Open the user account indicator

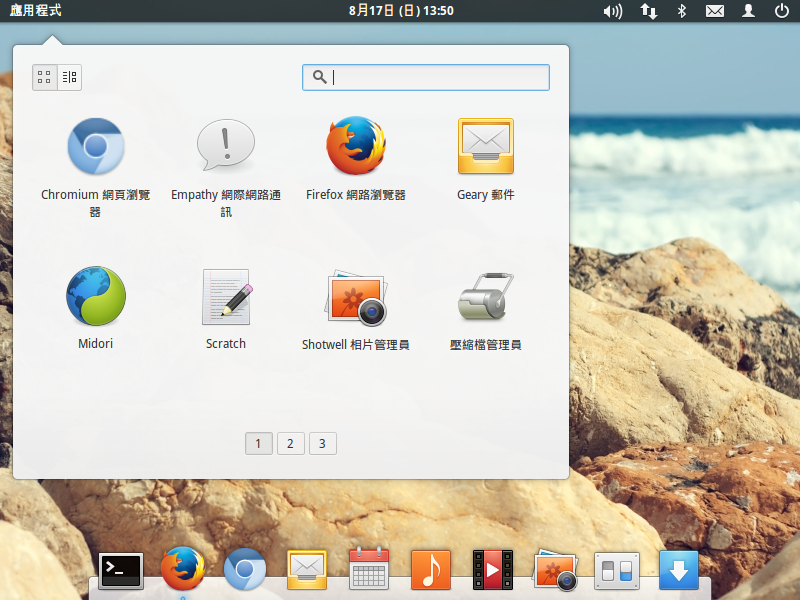click(x=748, y=11)
